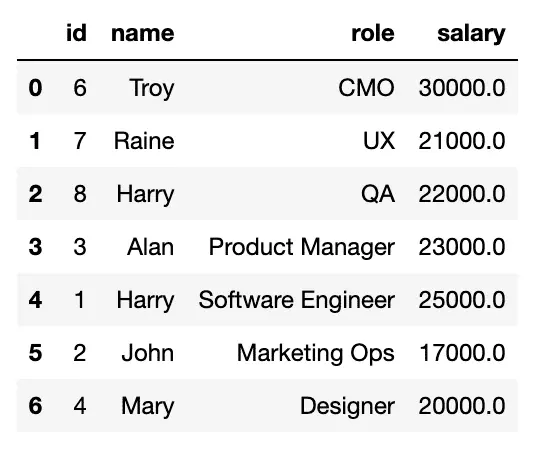Click the 30000.0 salary cell
The height and width of the screenshot is (452, 544).
click(x=462, y=87)
